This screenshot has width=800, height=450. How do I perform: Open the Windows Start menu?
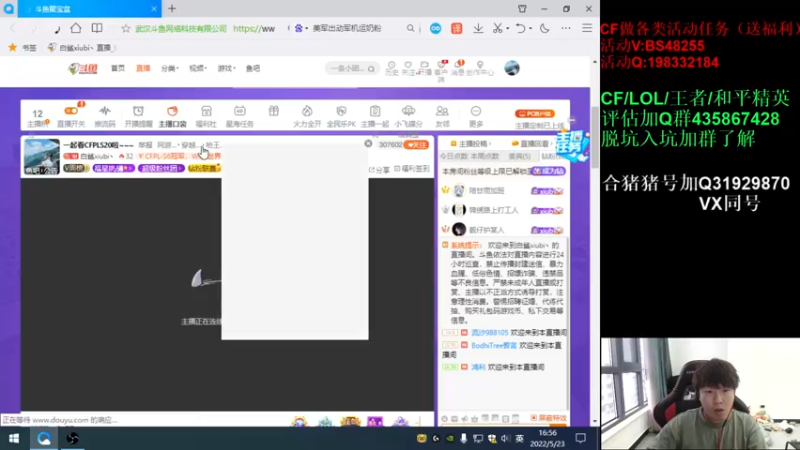click(14, 438)
